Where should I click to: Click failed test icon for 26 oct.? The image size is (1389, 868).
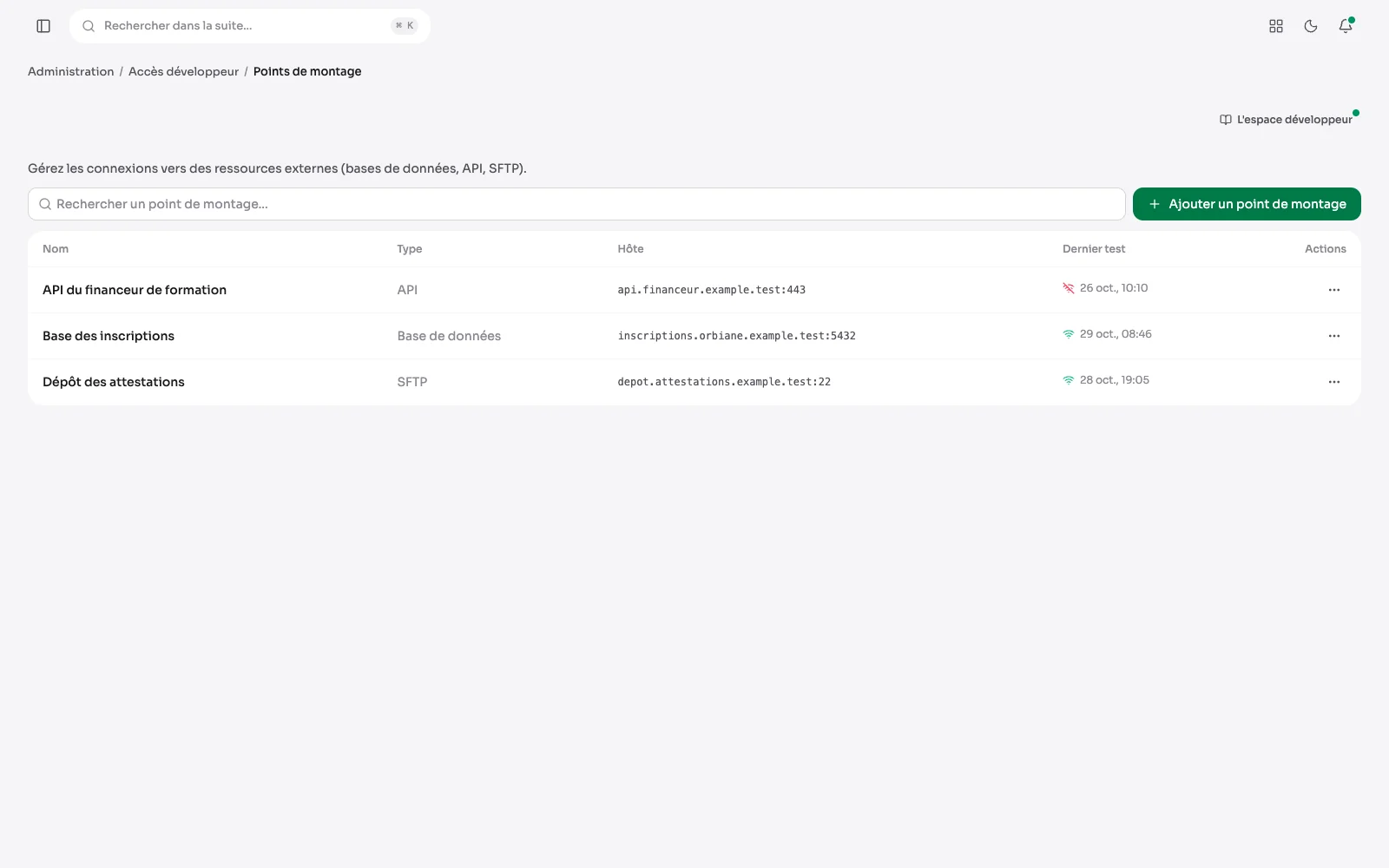point(1069,288)
